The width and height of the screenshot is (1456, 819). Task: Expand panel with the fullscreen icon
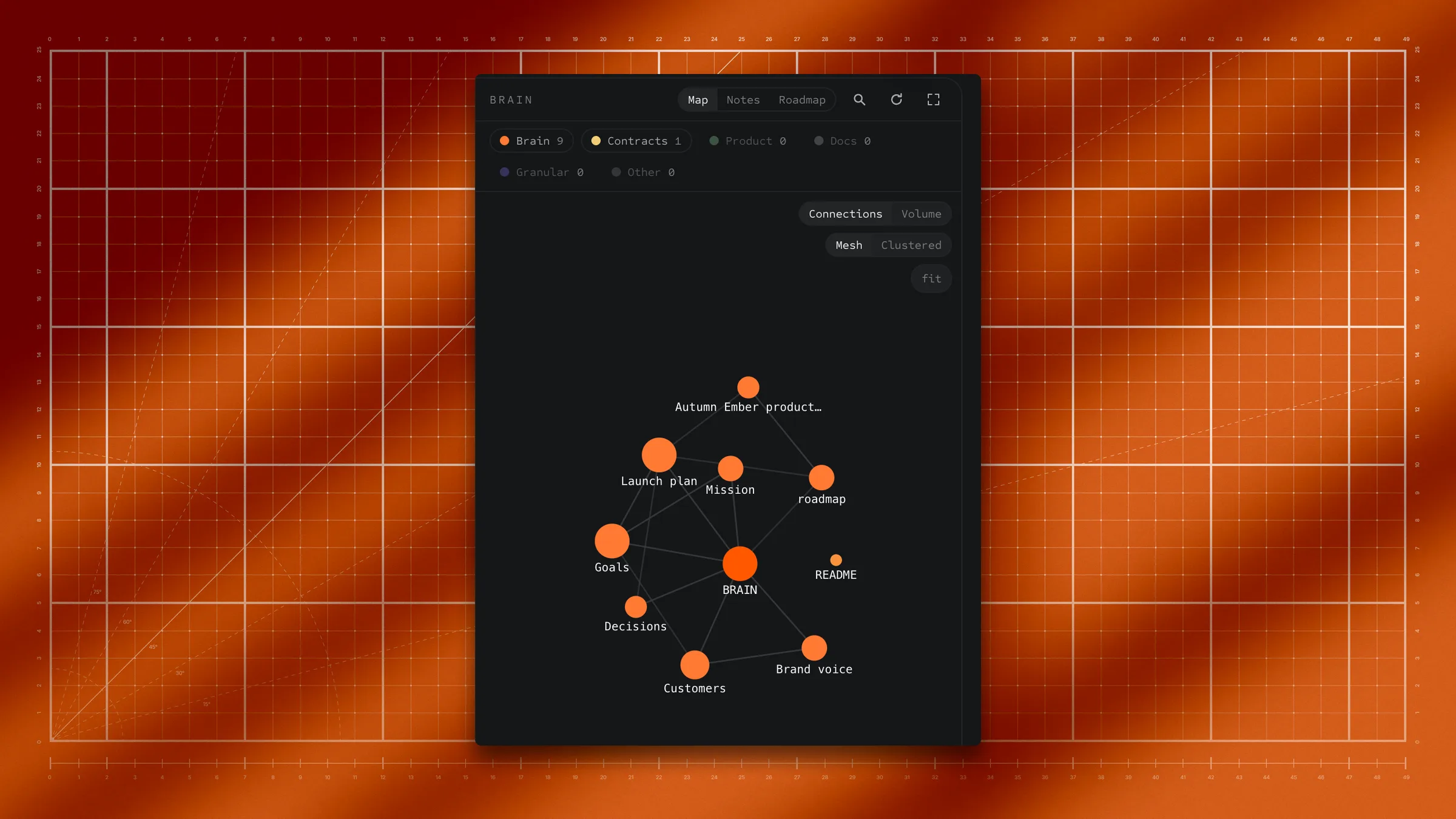pyautogui.click(x=933, y=99)
